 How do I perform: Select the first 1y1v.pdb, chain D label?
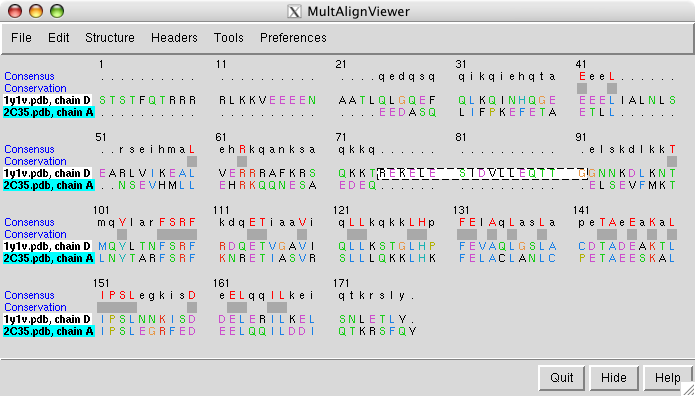[48, 100]
